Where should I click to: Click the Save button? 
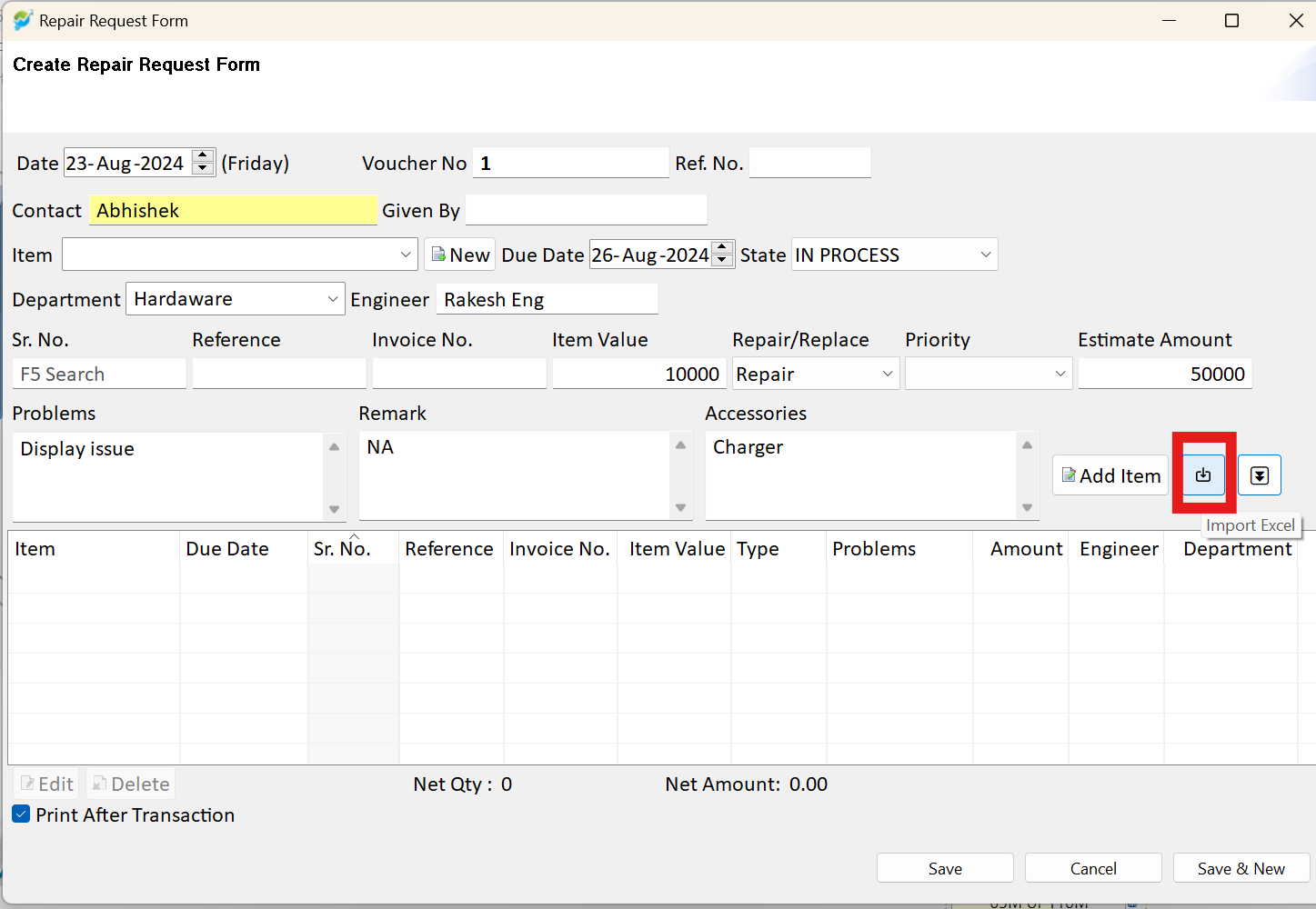tap(945, 868)
